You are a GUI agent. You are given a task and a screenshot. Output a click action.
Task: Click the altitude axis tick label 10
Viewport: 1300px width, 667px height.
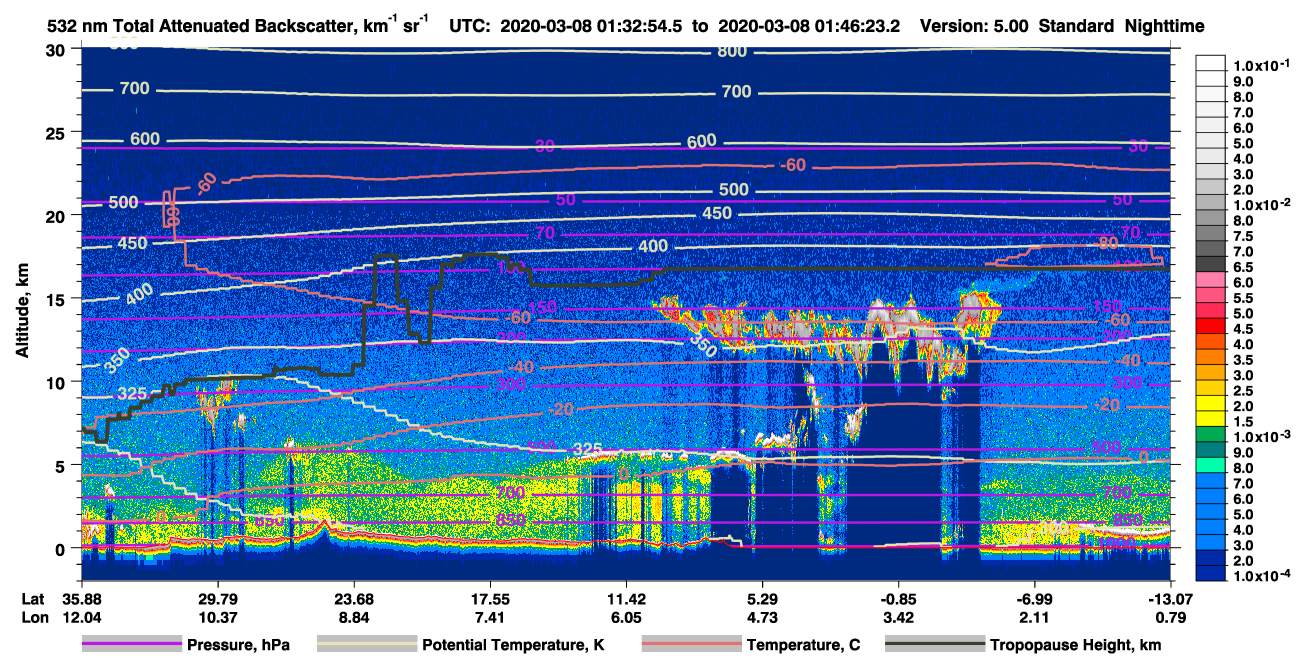(58, 382)
